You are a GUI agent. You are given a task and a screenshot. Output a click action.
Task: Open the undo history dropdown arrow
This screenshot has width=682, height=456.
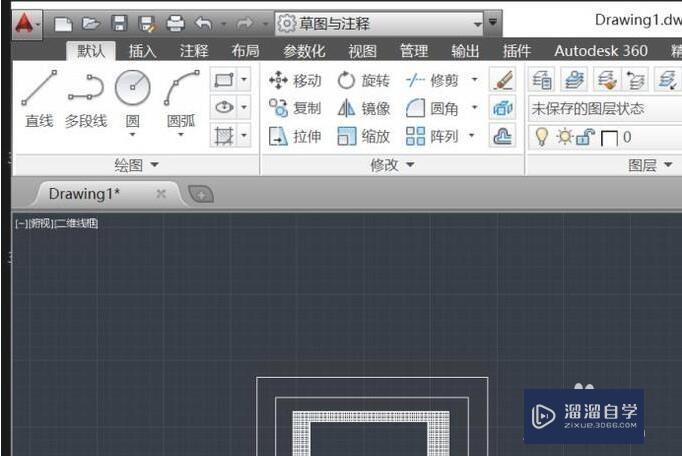[x=224, y=24]
